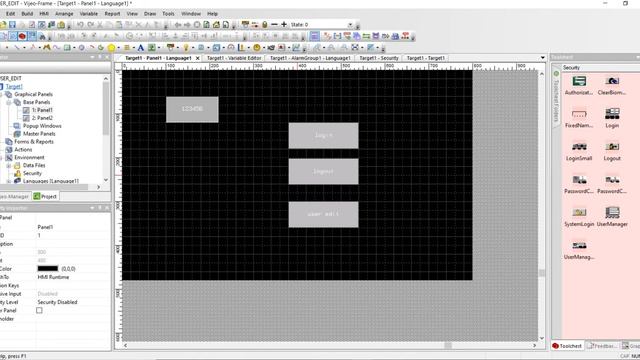
Task: Select the login button on the canvas
Action: pos(324,136)
